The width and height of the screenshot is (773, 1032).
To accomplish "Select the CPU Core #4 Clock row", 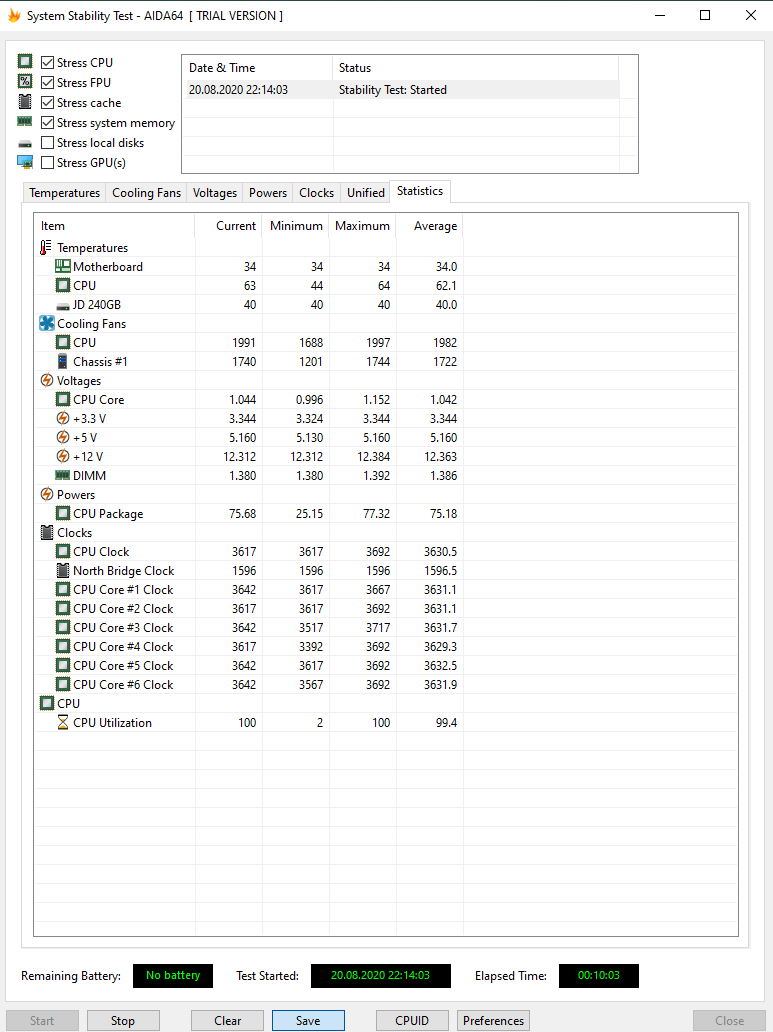I will [x=249, y=646].
